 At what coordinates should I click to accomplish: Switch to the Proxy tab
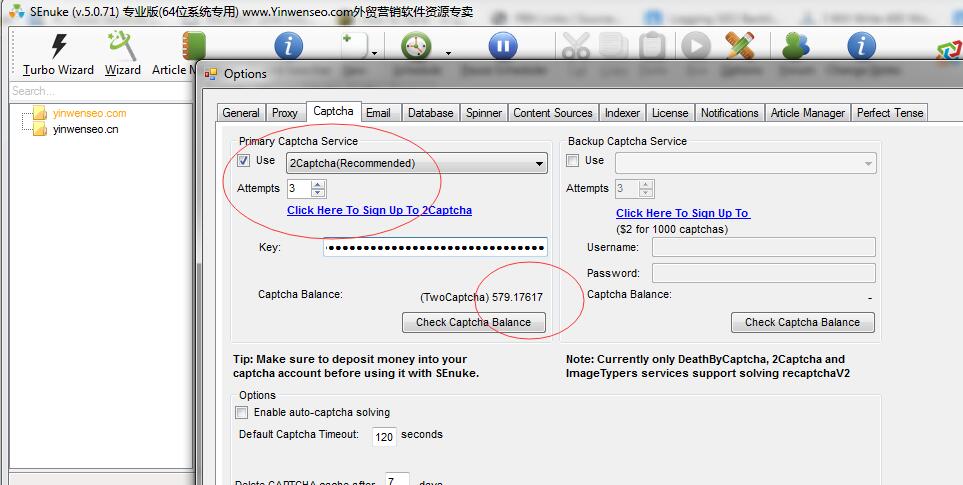point(285,113)
